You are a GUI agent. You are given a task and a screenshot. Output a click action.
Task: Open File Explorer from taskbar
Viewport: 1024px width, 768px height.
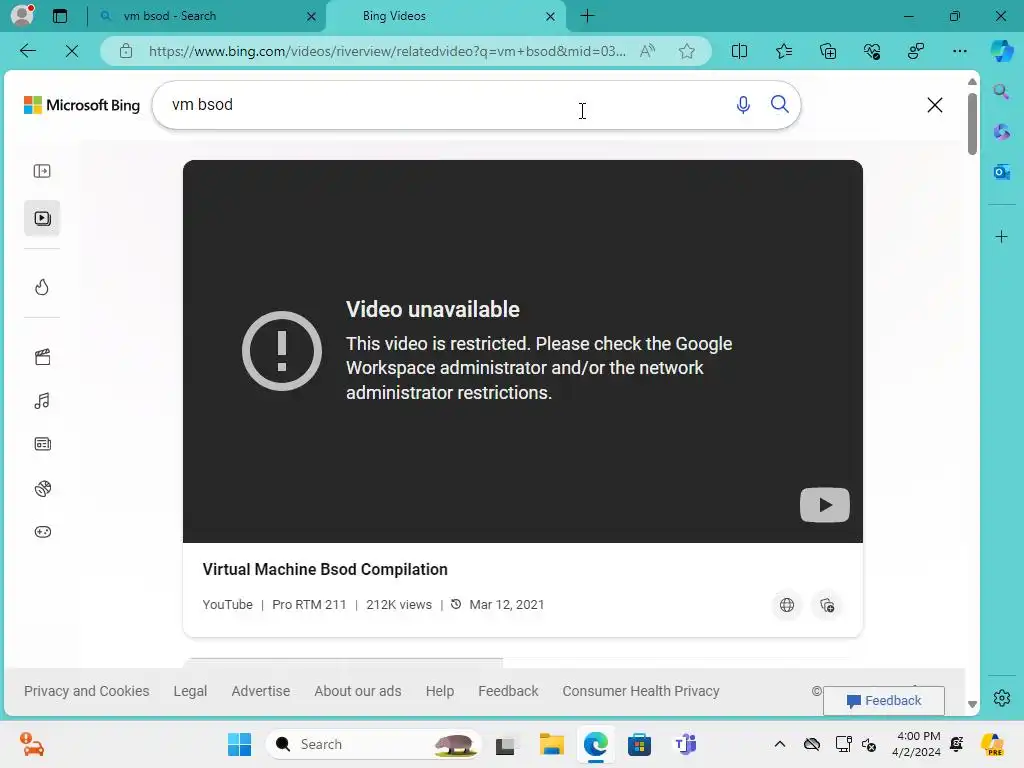[x=551, y=744]
